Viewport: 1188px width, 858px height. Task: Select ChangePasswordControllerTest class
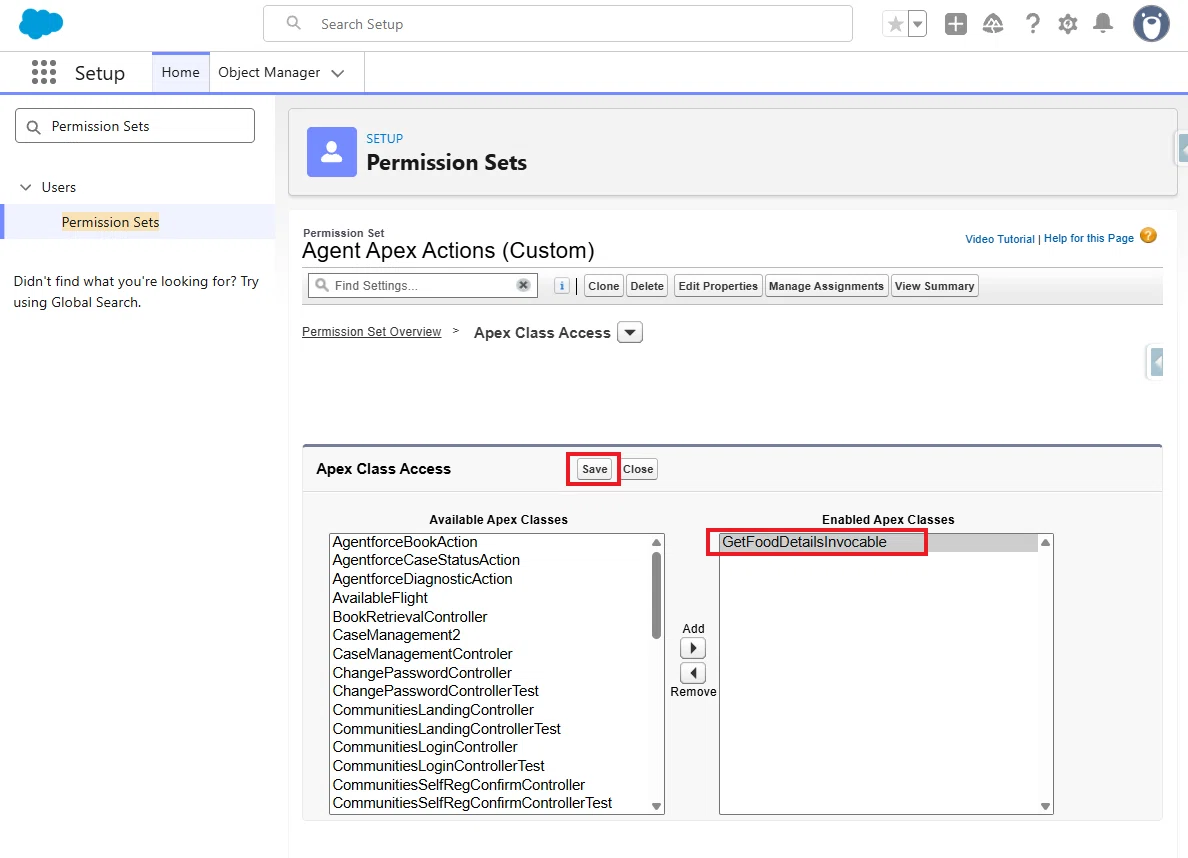491,691
